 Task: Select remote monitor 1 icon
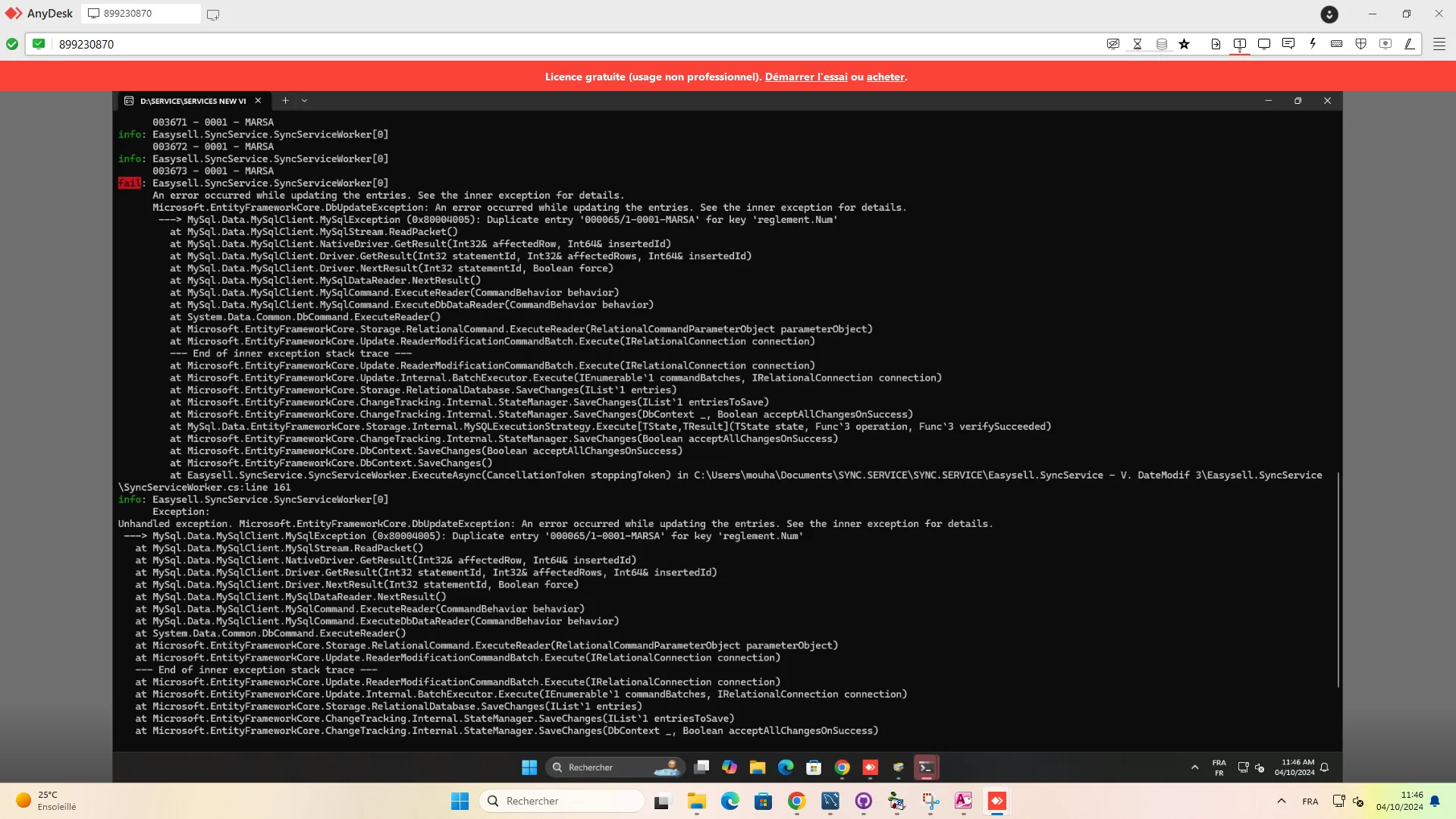pyautogui.click(x=1240, y=44)
